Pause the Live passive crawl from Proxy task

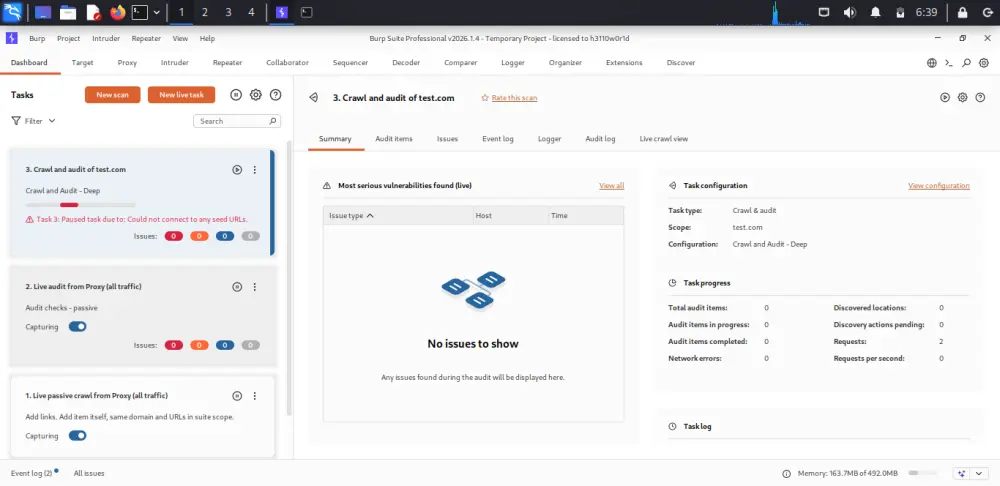click(x=237, y=396)
